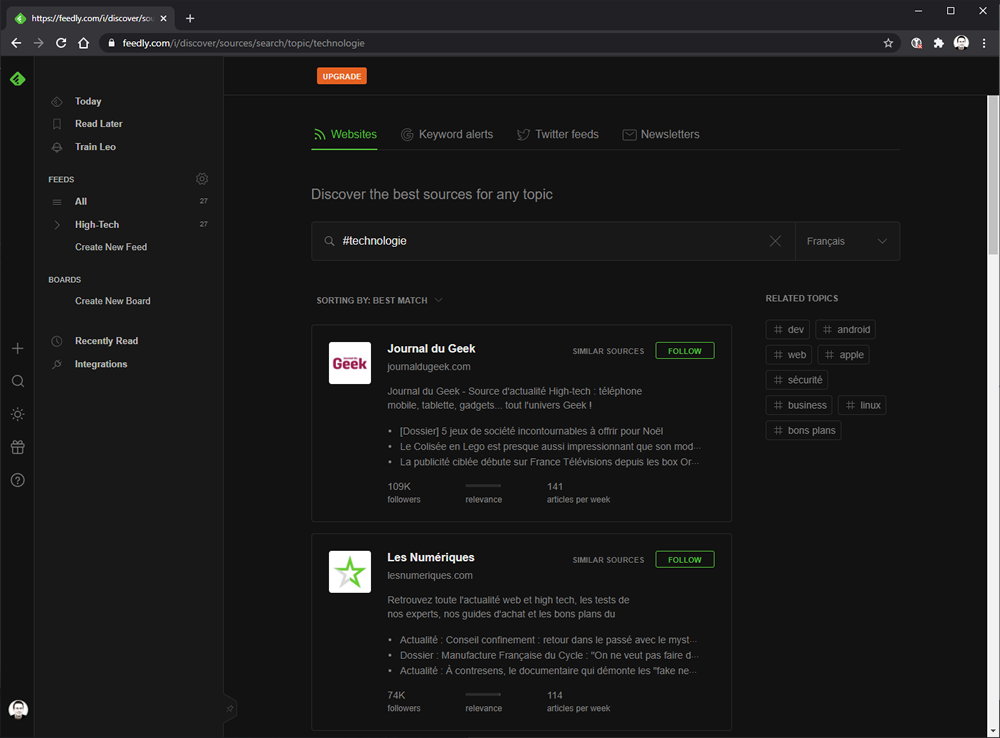Screen dimensions: 1000x738
Task: Select the bons plans related topic tag
Action: click(x=804, y=431)
